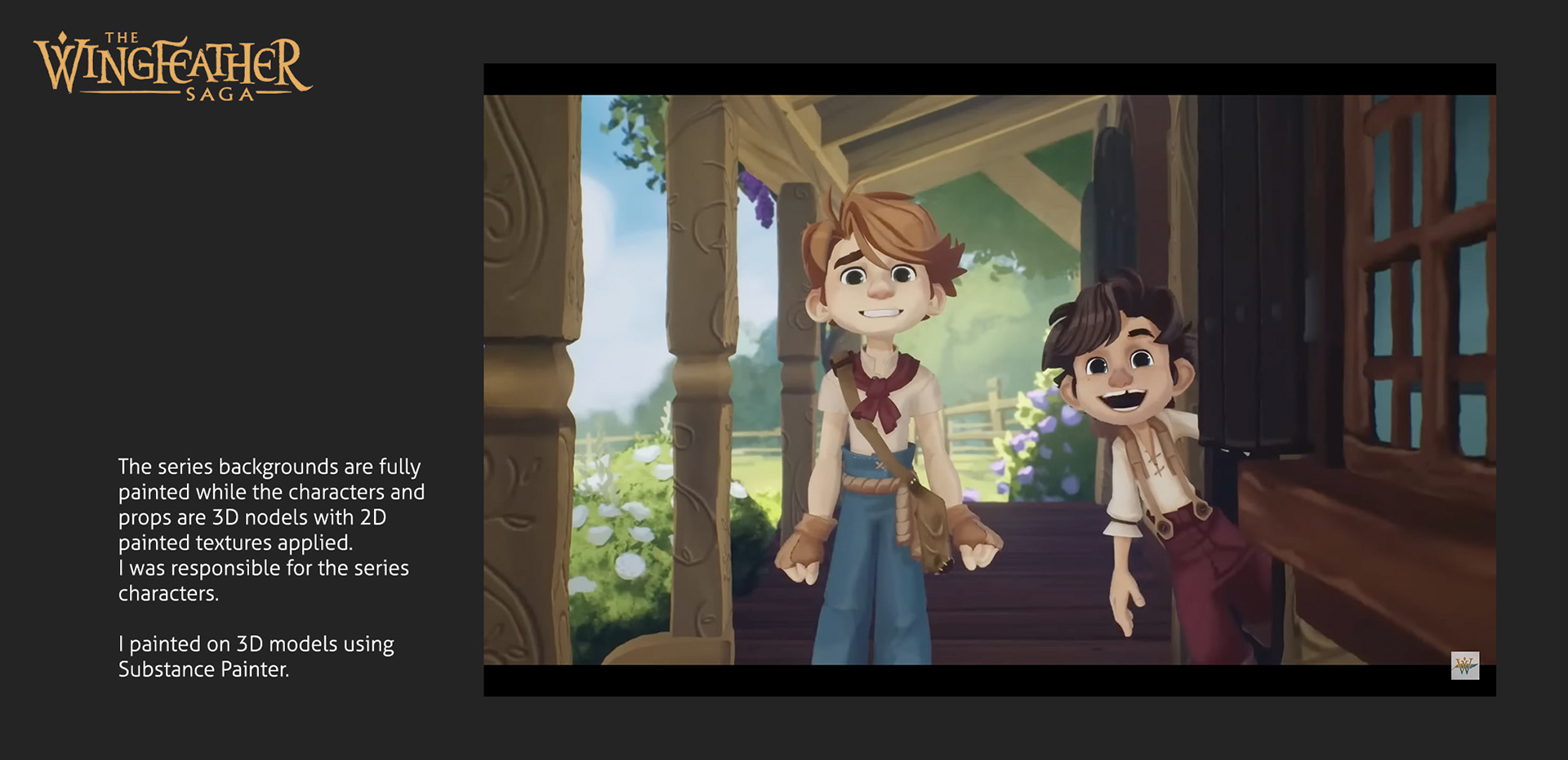Select the text 'Substance Painter.'
The height and width of the screenshot is (760, 1568).
pyautogui.click(x=204, y=669)
